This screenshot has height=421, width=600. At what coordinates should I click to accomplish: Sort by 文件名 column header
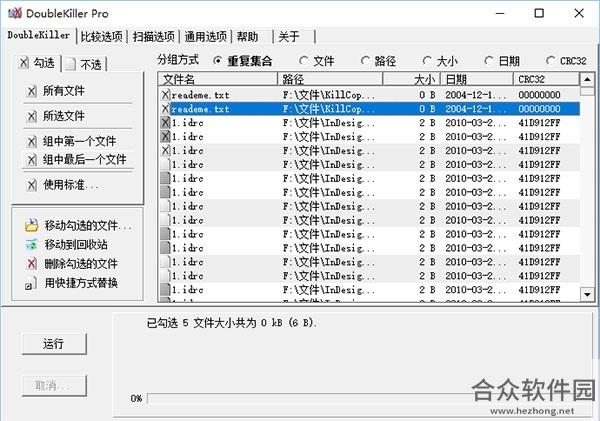pos(217,79)
